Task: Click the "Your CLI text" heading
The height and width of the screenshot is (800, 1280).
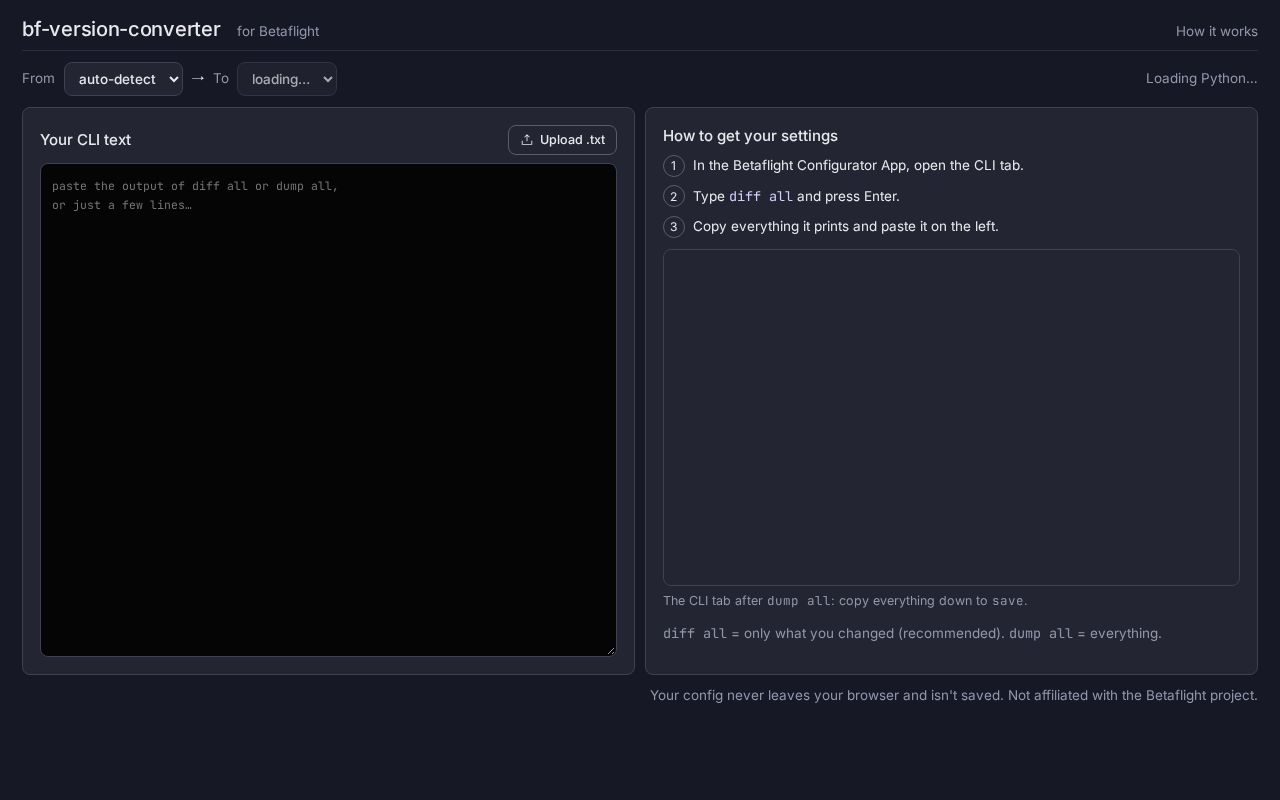Action: [x=85, y=140]
